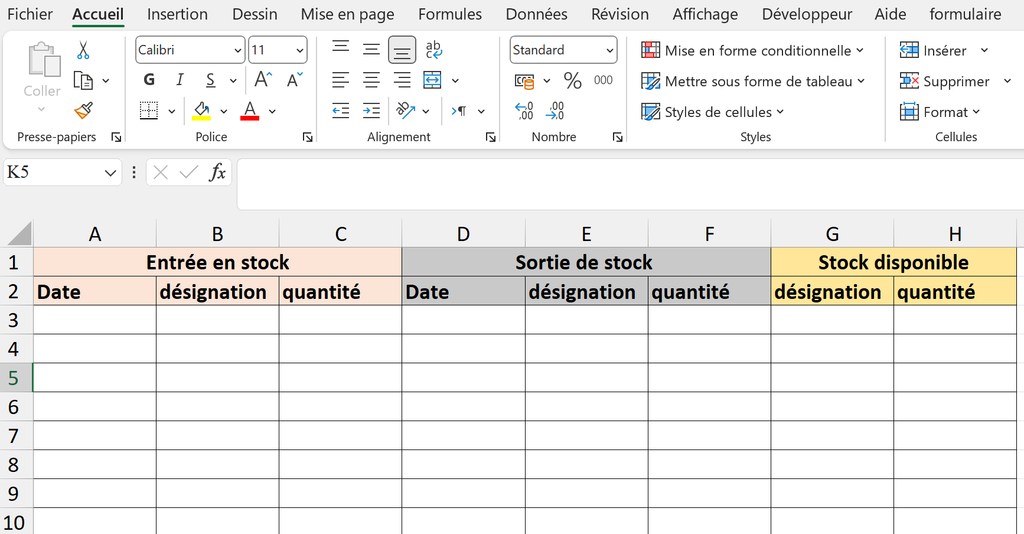Open the Presse-papiers pane launcher

116,137
